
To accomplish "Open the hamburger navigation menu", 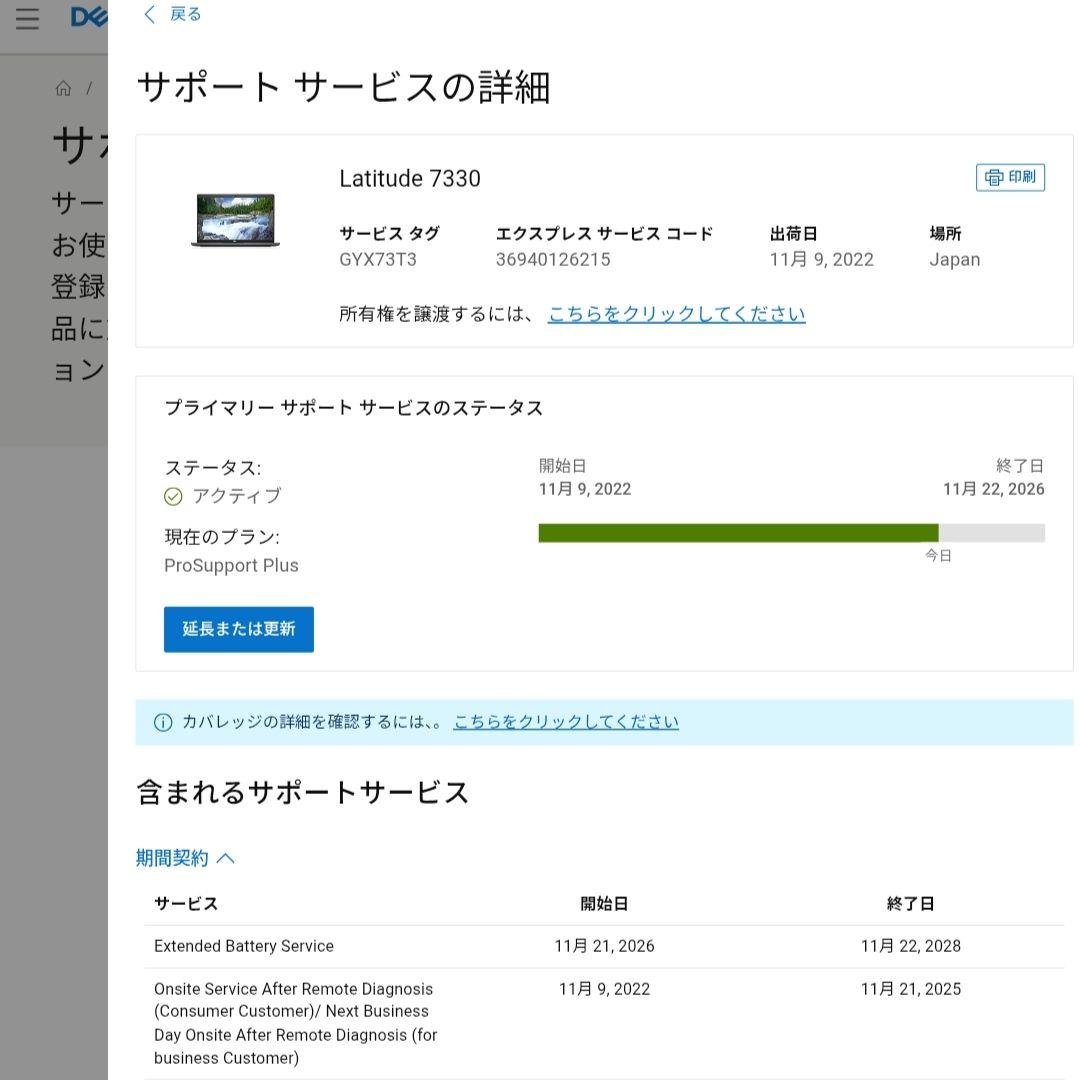I will pyautogui.click(x=27, y=17).
